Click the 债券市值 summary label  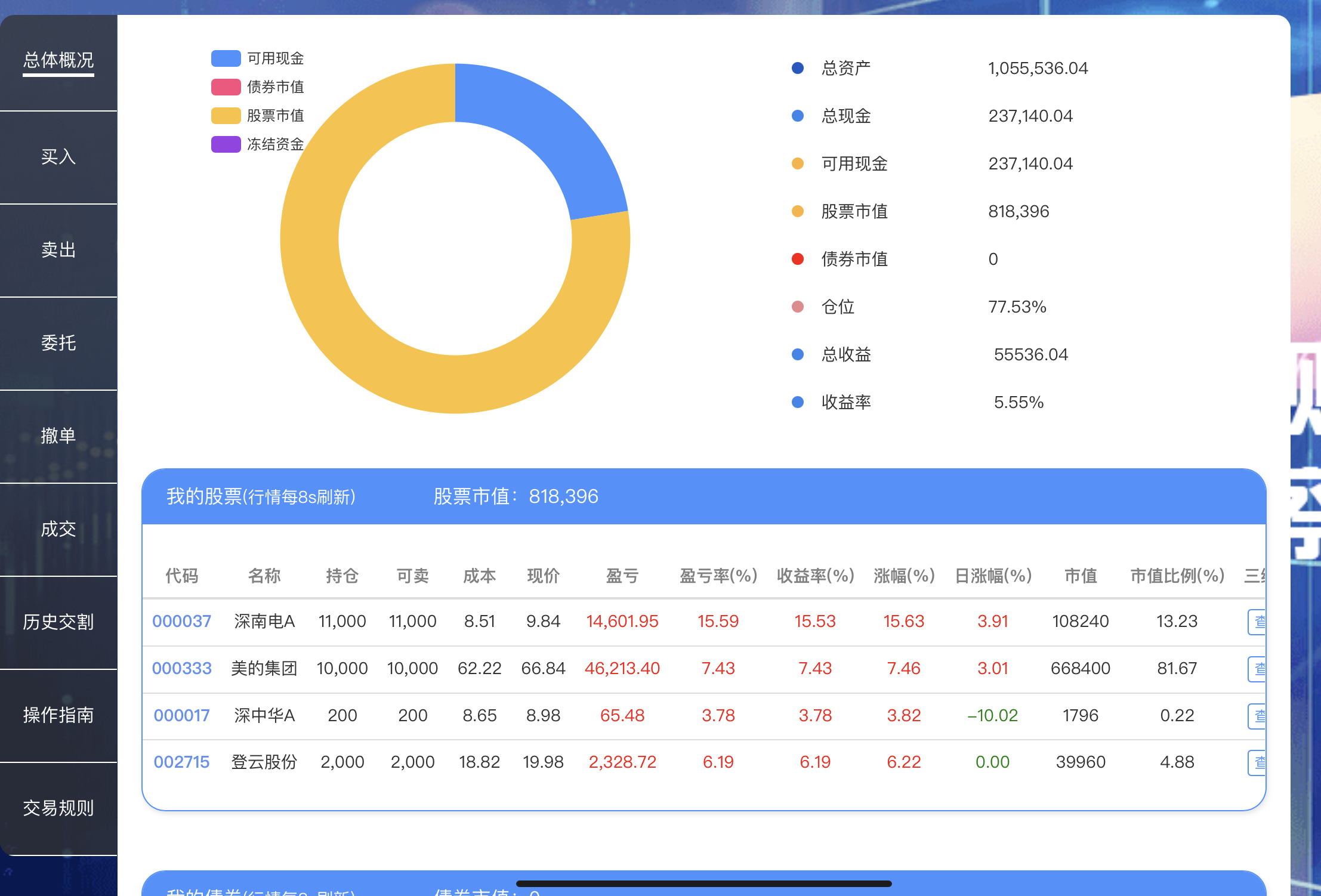(x=854, y=259)
